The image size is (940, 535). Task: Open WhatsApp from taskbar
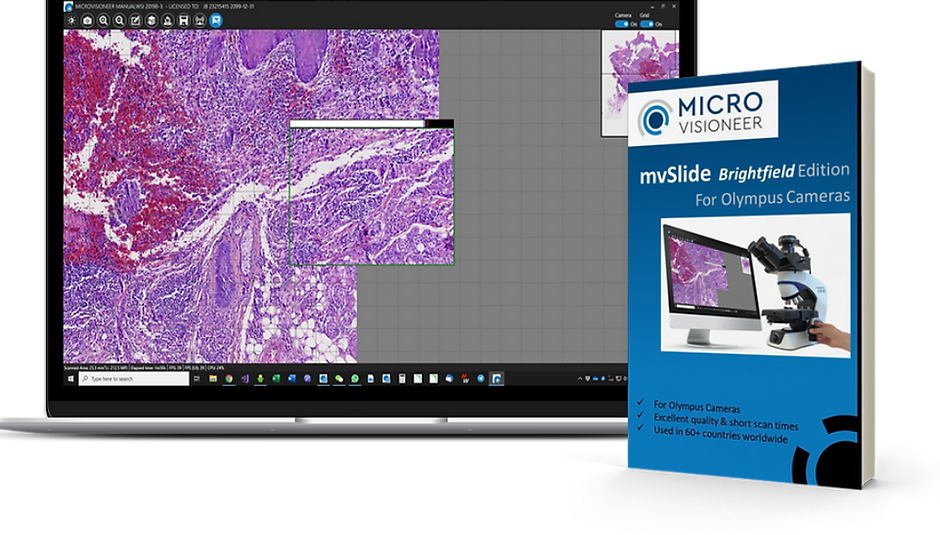(355, 378)
